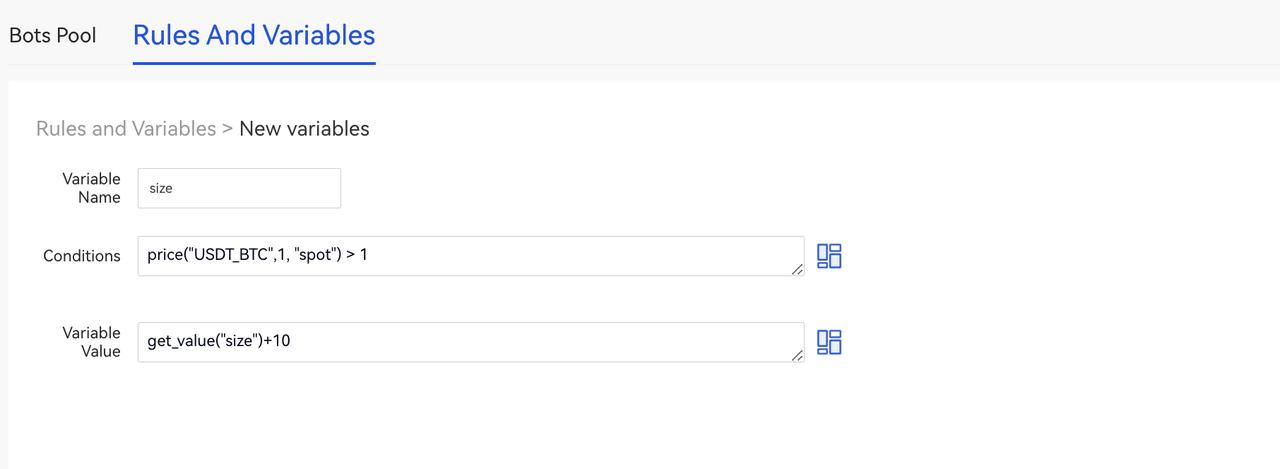The height and width of the screenshot is (469, 1280).
Task: Go back via Rules and Variables breadcrumb
Action: point(126,128)
